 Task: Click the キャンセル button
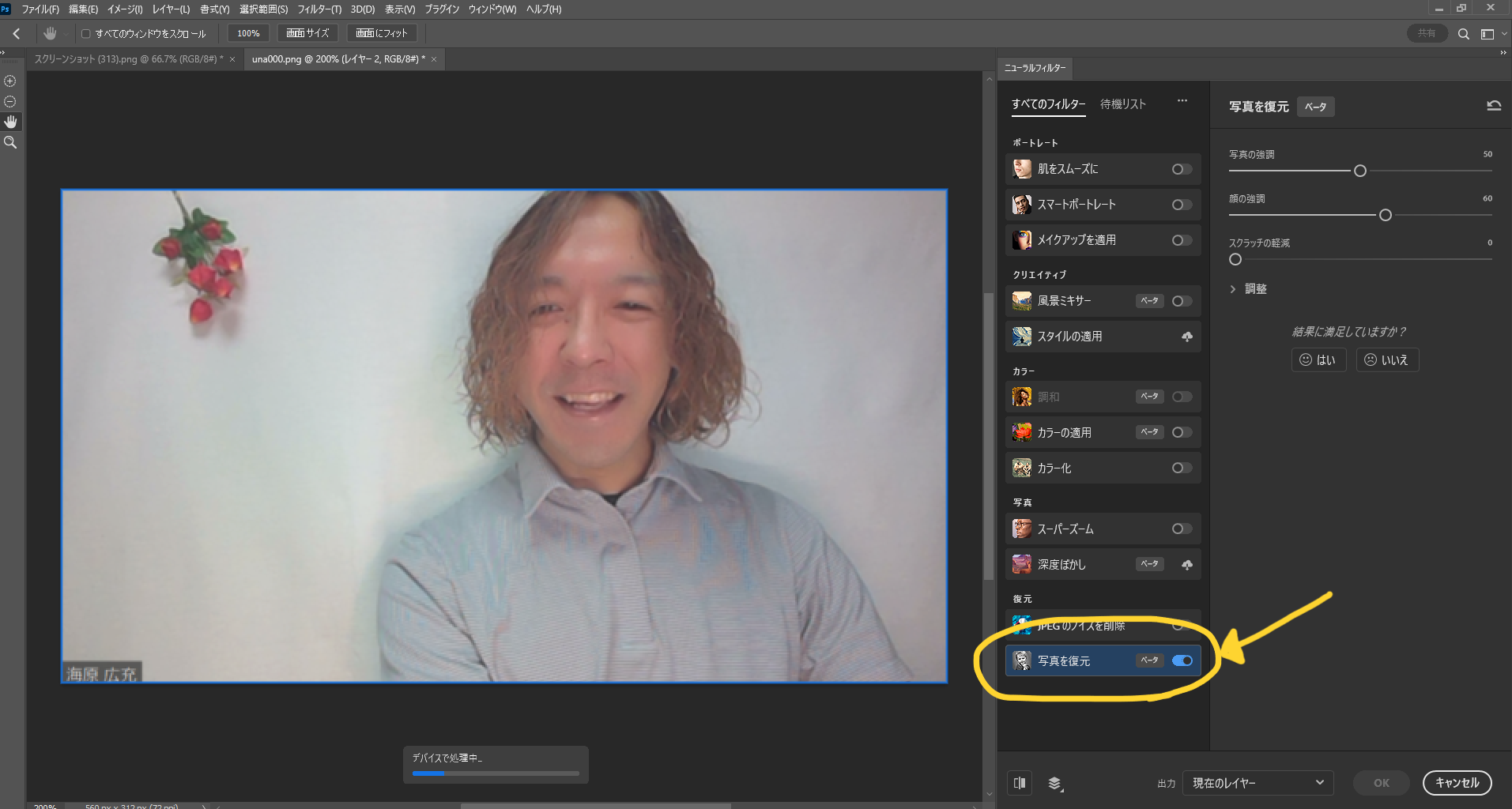1457,783
